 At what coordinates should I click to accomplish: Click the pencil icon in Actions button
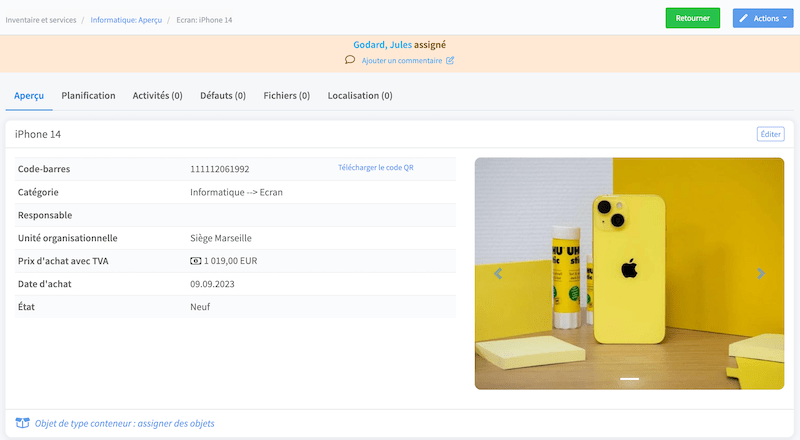[x=744, y=18]
